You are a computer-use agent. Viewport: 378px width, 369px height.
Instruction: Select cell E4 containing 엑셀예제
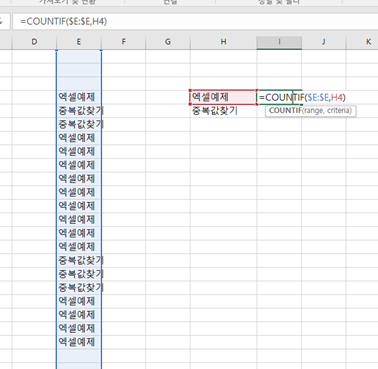click(79, 97)
